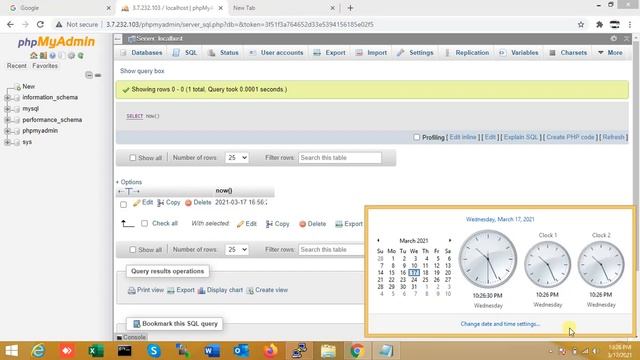Image resolution: width=640 pixels, height=360 pixels.
Task: Click Create view link
Action: (x=267, y=290)
